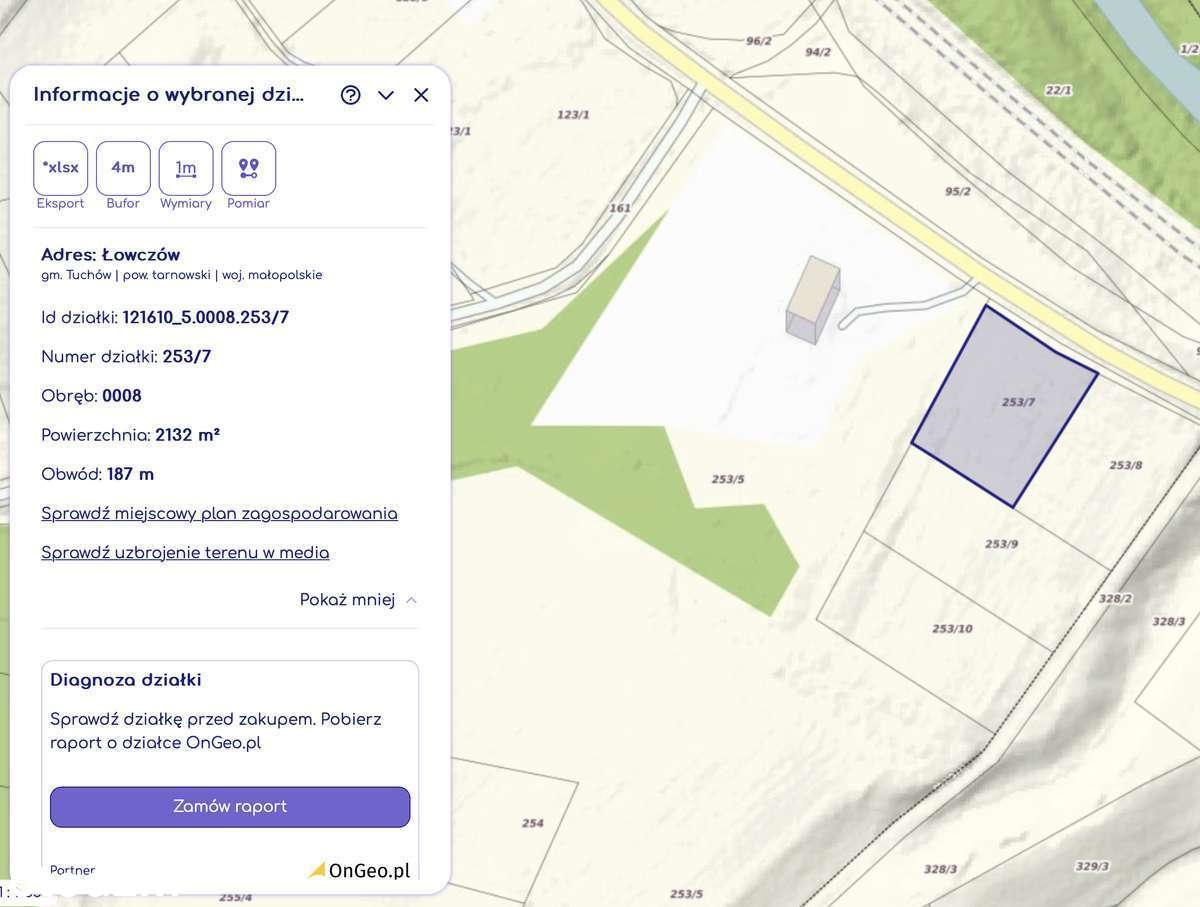Start the Pomiar measurement tool
The image size is (1200, 907).
(x=248, y=168)
